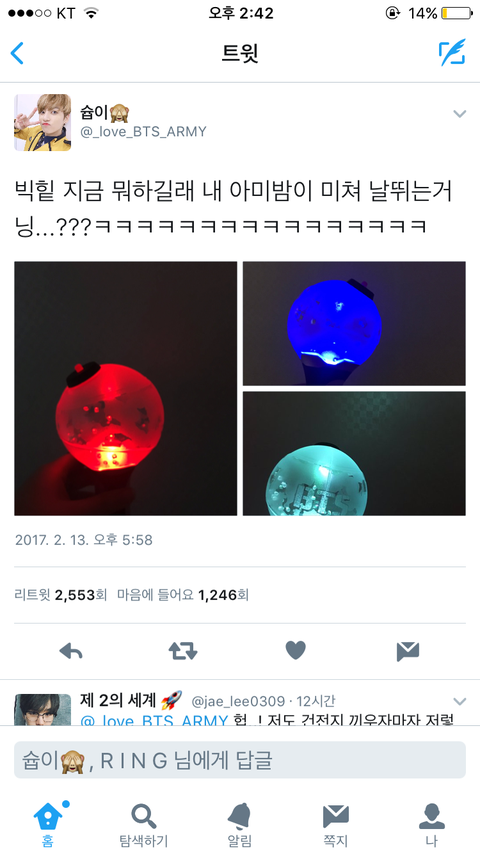Tap the back arrow icon
Image resolution: width=480 pixels, height=854 pixels.
point(17,53)
